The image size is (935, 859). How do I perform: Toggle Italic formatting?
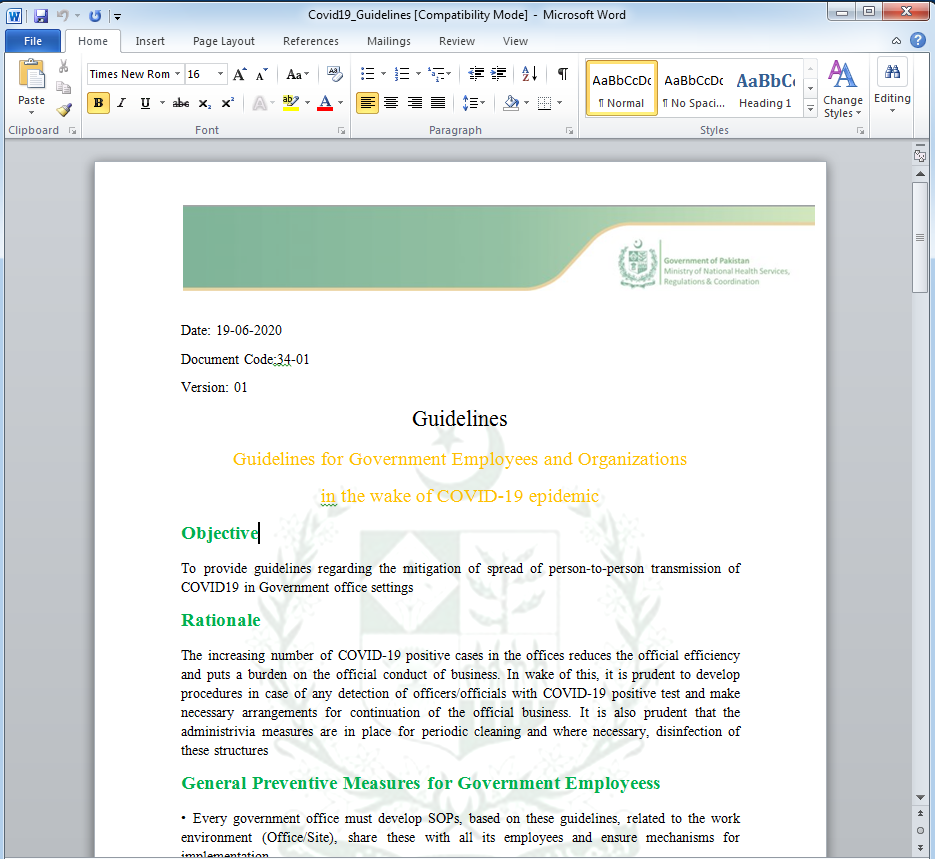coord(121,103)
